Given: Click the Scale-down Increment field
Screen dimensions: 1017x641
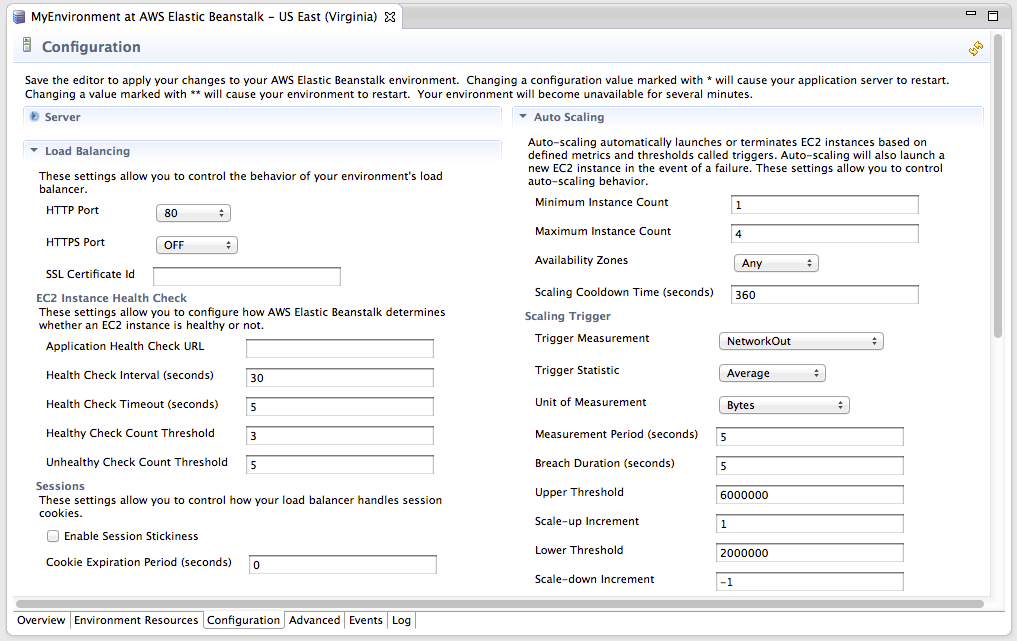Looking at the screenshot, I should pos(809,581).
